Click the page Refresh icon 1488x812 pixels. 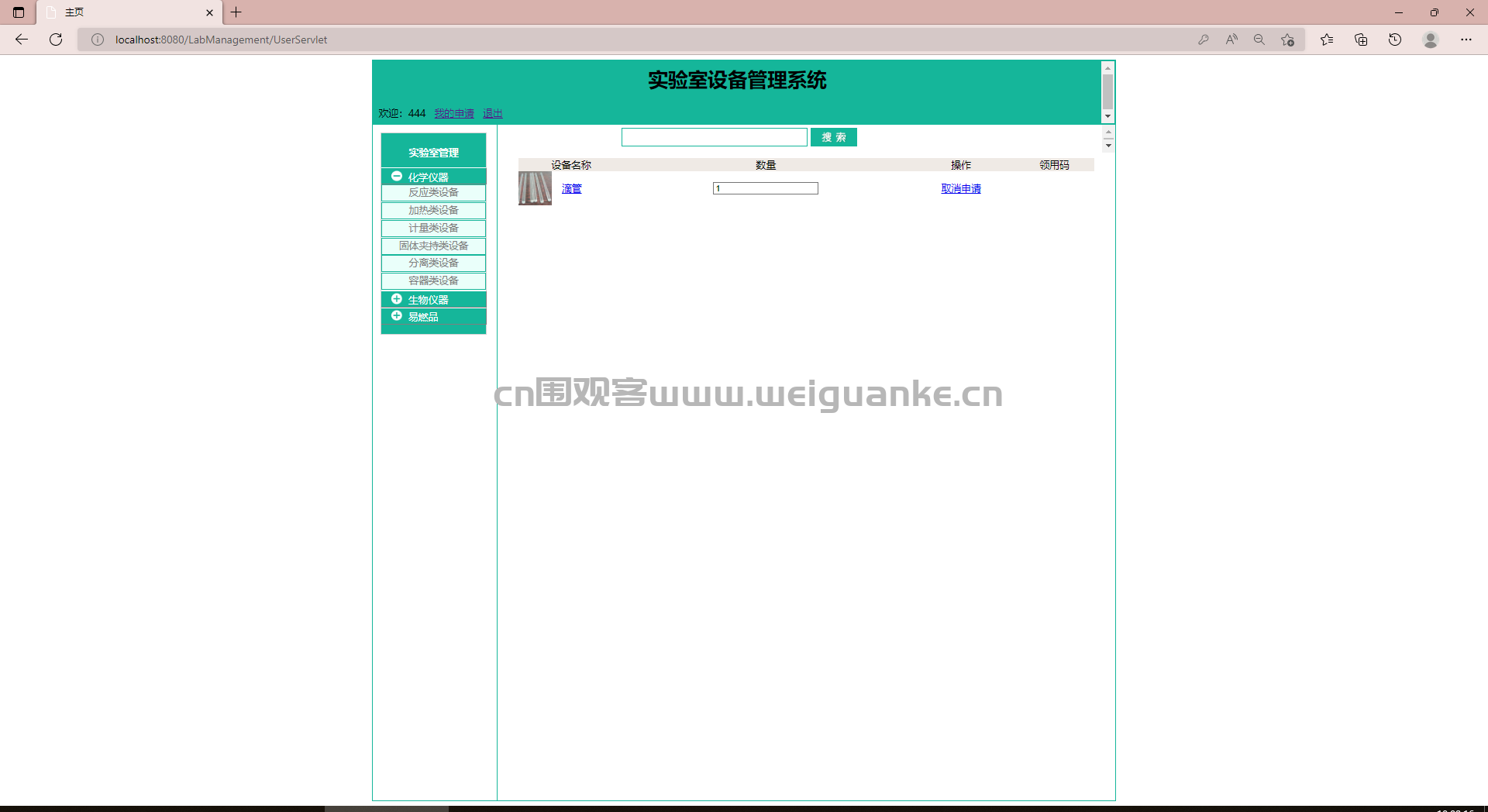(x=56, y=40)
